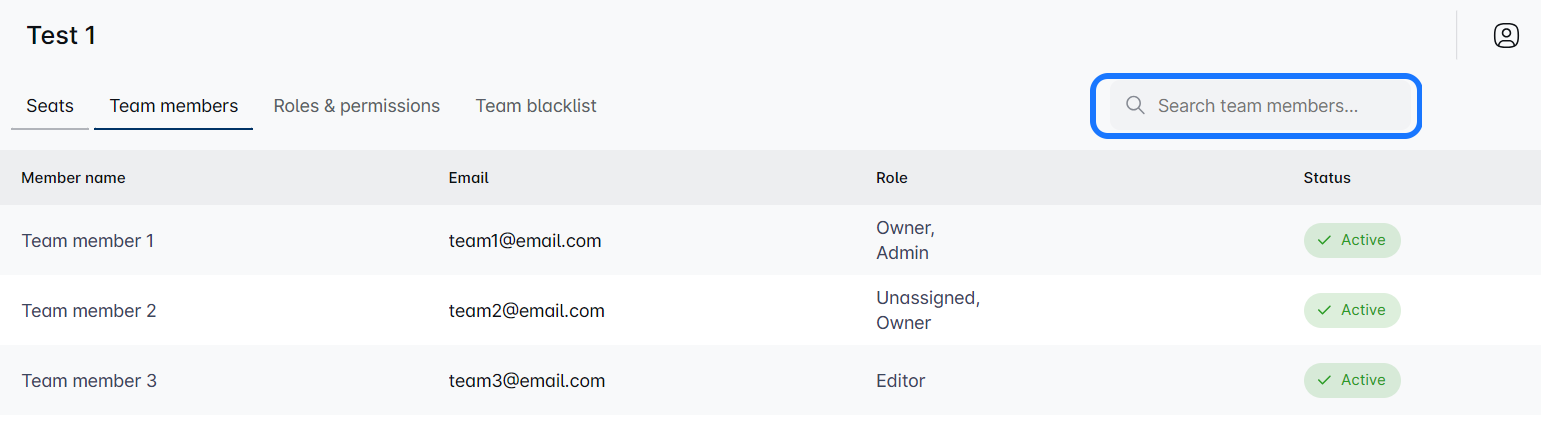Image resolution: width=1541 pixels, height=424 pixels.
Task: Click the Status column header
Action: (x=1326, y=178)
